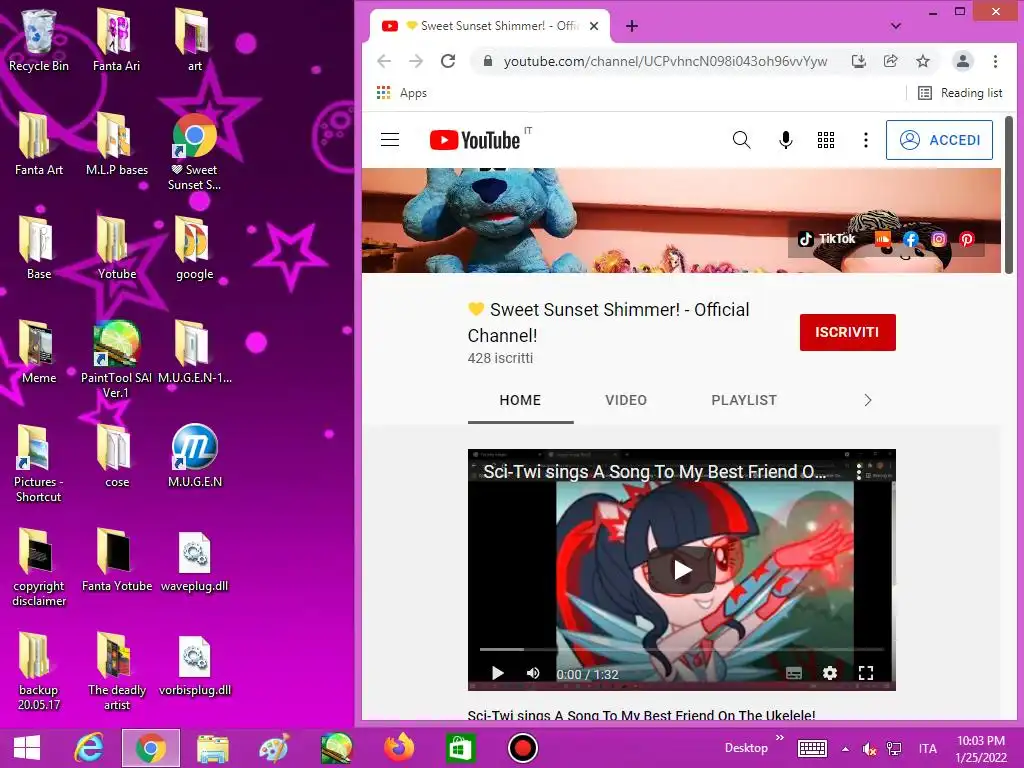
Task: Select the M.L.P bases folder
Action: pyautogui.click(x=117, y=144)
